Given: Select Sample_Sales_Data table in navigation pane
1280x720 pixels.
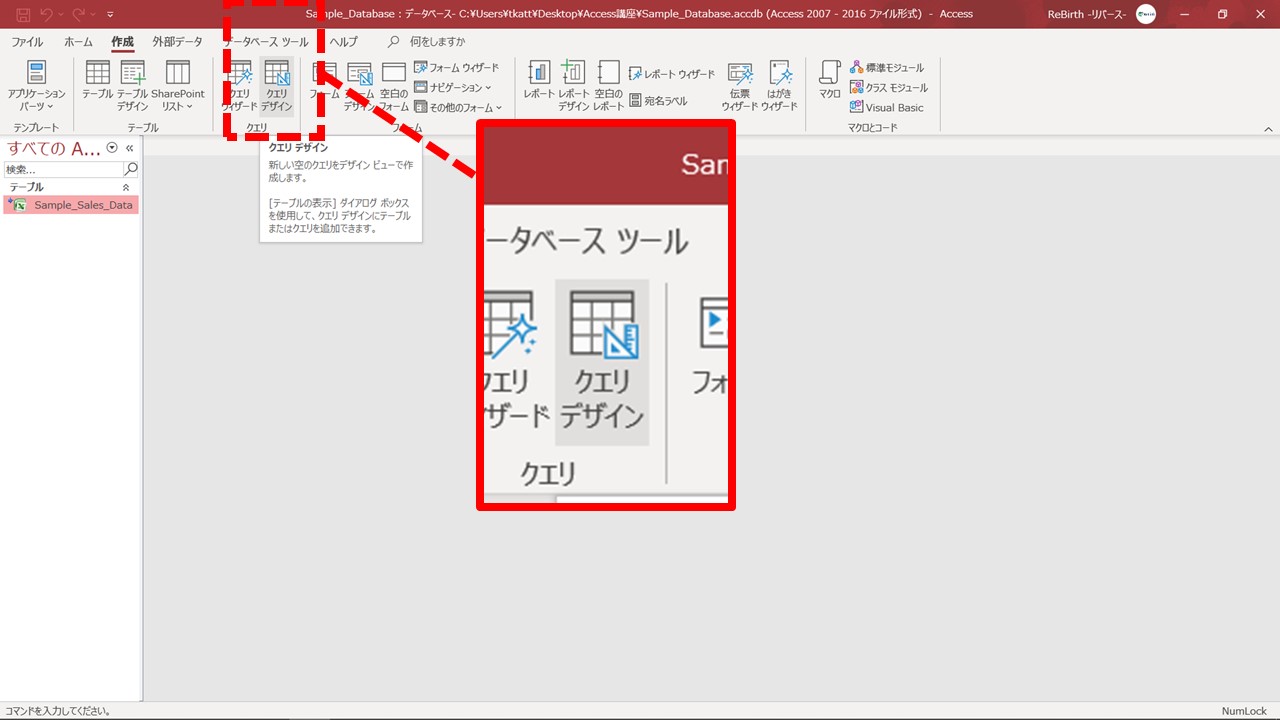Looking at the screenshot, I should pyautogui.click(x=82, y=205).
